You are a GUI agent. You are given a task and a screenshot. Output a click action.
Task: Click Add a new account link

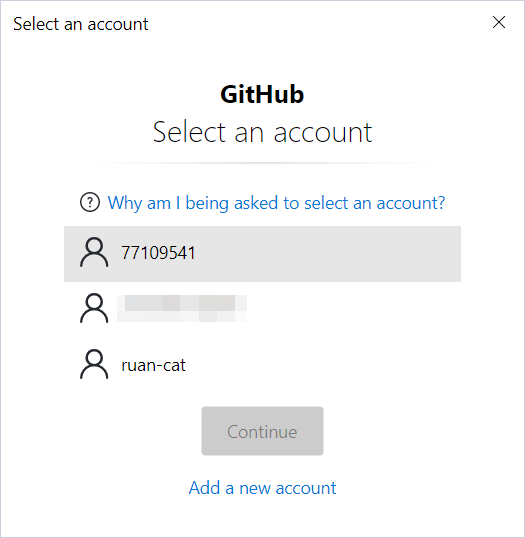[262, 488]
